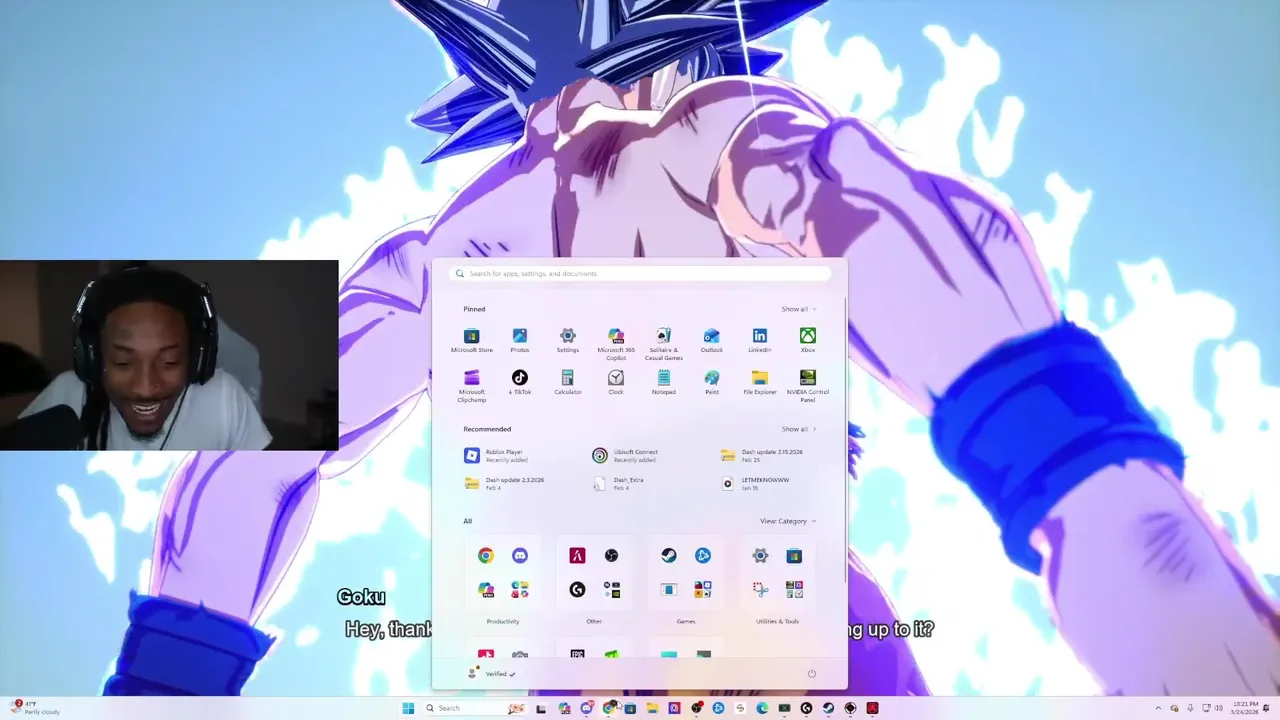Open Snipping Tool in Utilities & Tools

pos(760,589)
